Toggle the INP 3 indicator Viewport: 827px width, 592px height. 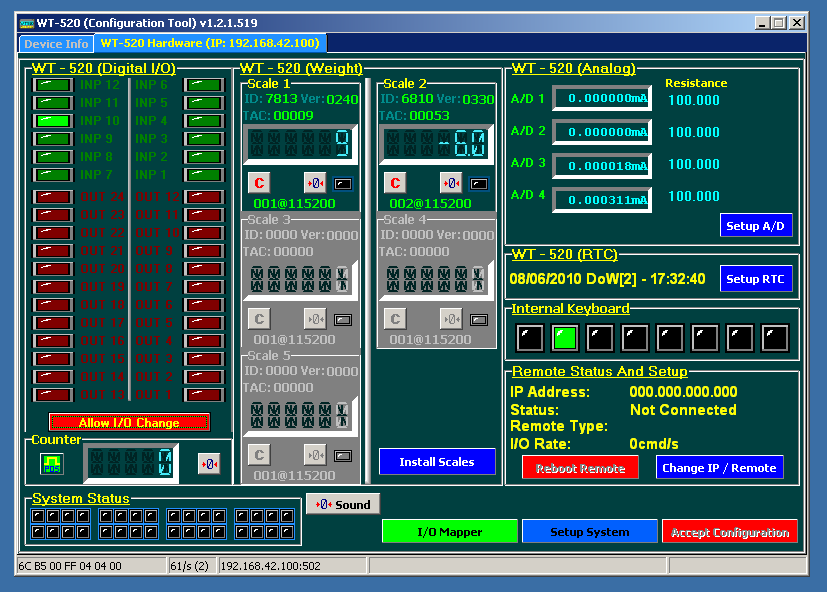coord(204,139)
